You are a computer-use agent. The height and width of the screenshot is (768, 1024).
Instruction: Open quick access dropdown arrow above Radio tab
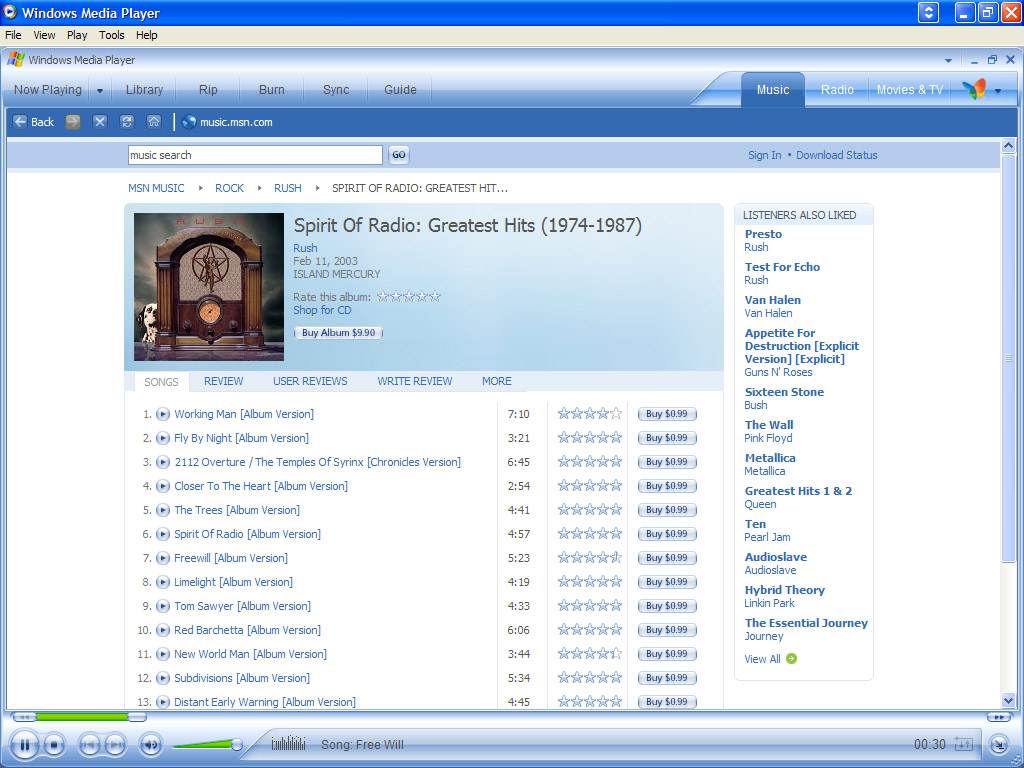(949, 60)
